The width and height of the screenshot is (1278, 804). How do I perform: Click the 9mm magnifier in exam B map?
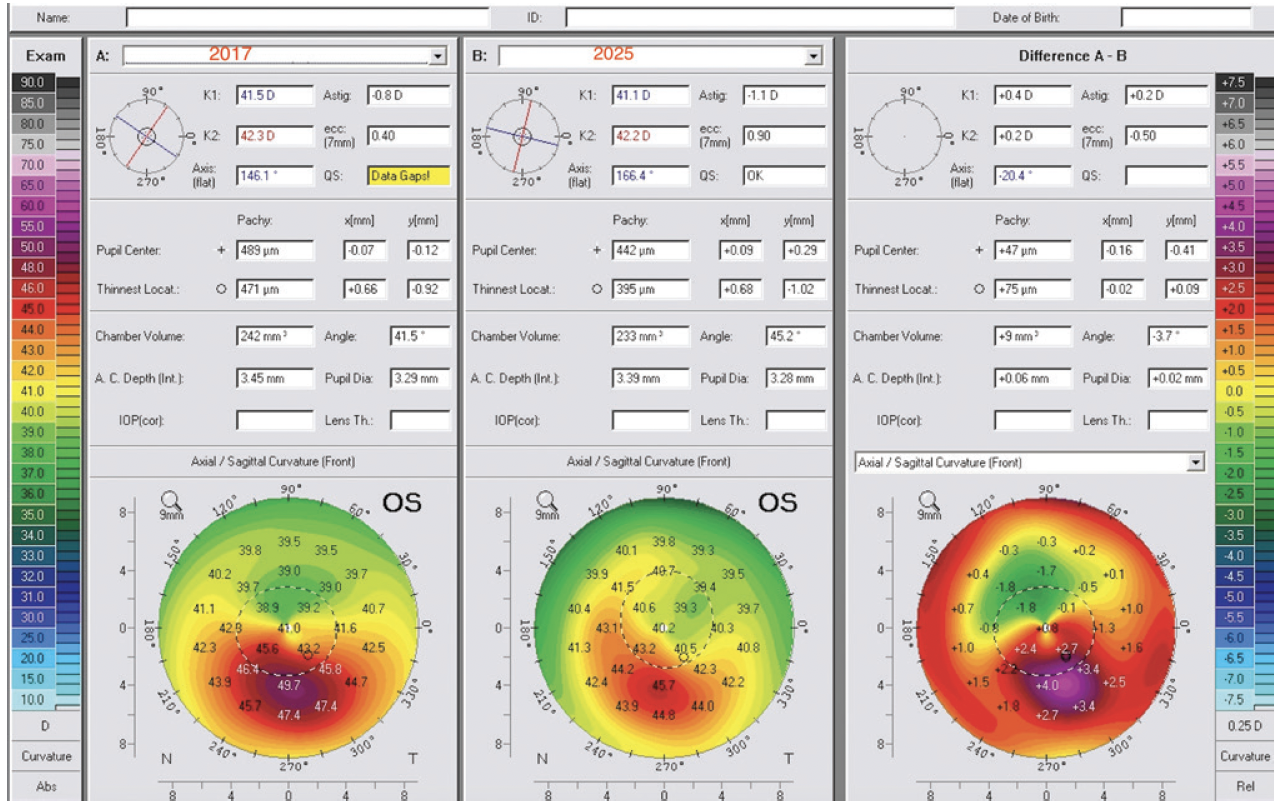(x=546, y=503)
